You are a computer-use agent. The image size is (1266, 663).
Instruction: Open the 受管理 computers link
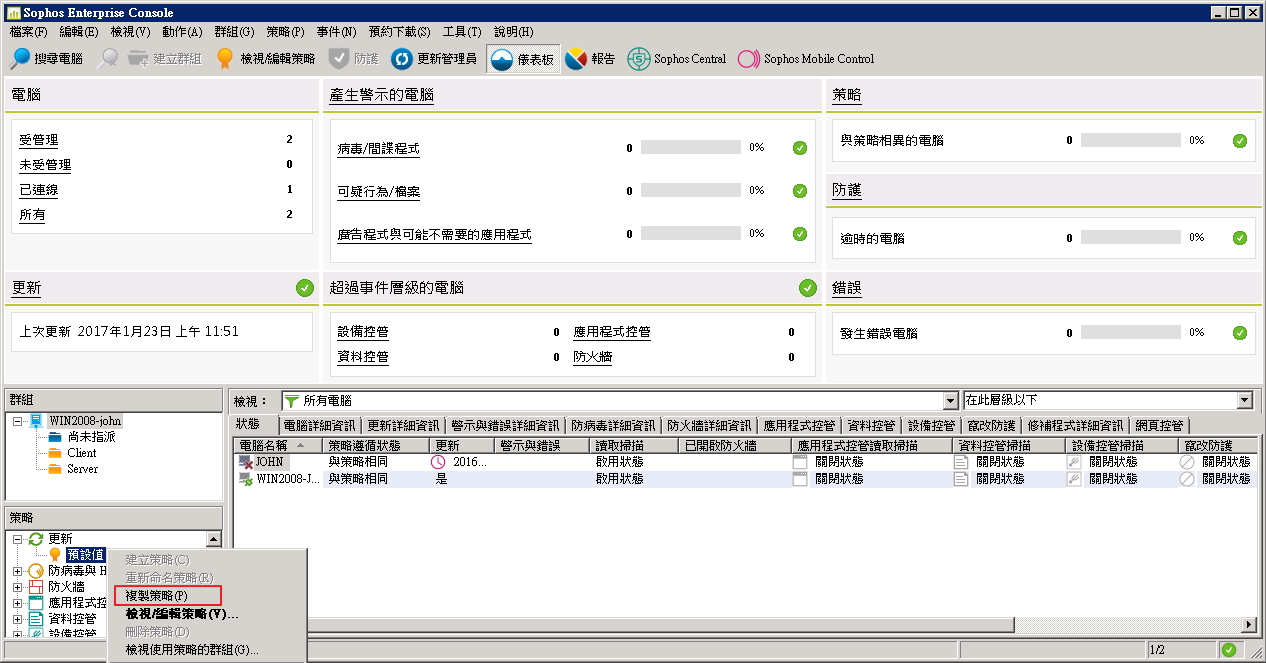pos(38,140)
